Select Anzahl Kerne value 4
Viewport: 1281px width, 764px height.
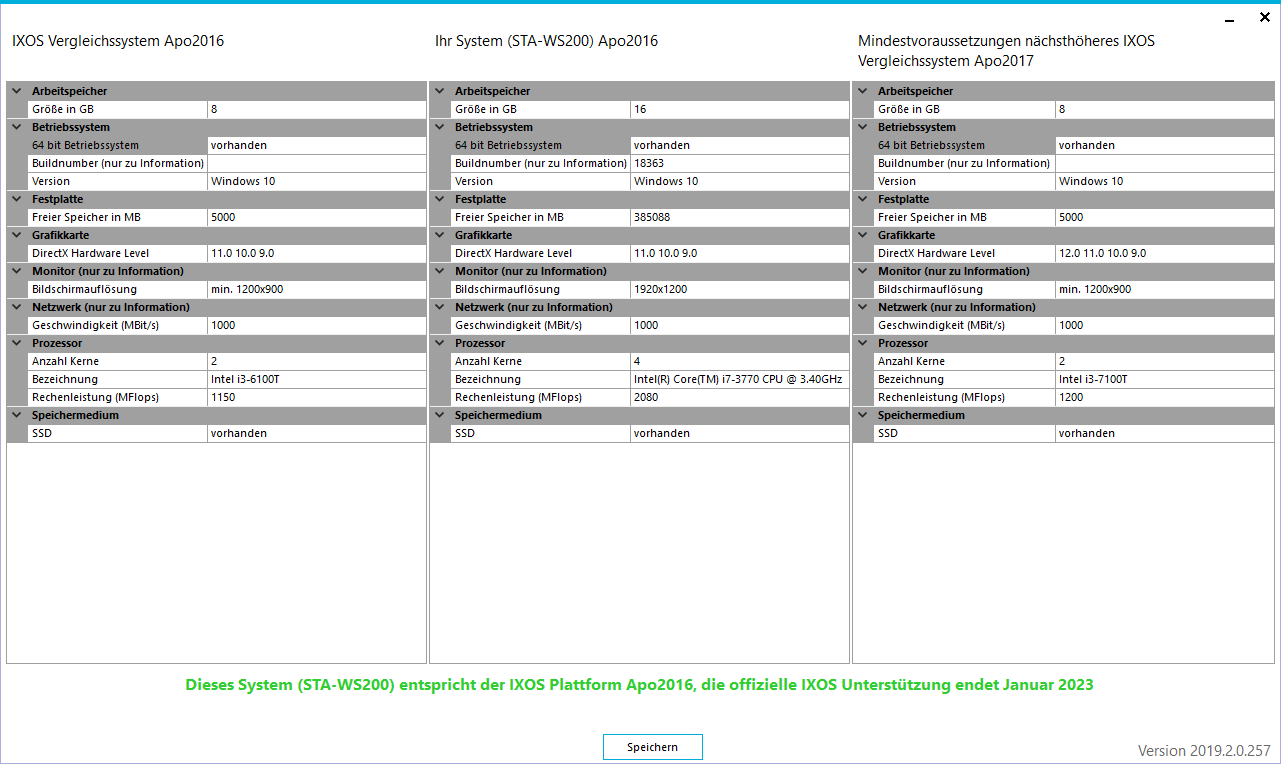740,361
